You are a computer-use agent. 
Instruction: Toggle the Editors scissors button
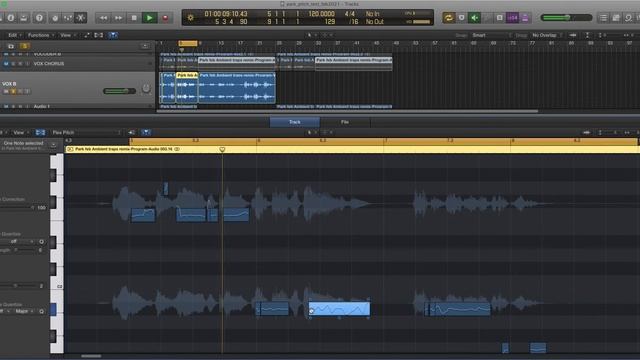click(x=81, y=18)
